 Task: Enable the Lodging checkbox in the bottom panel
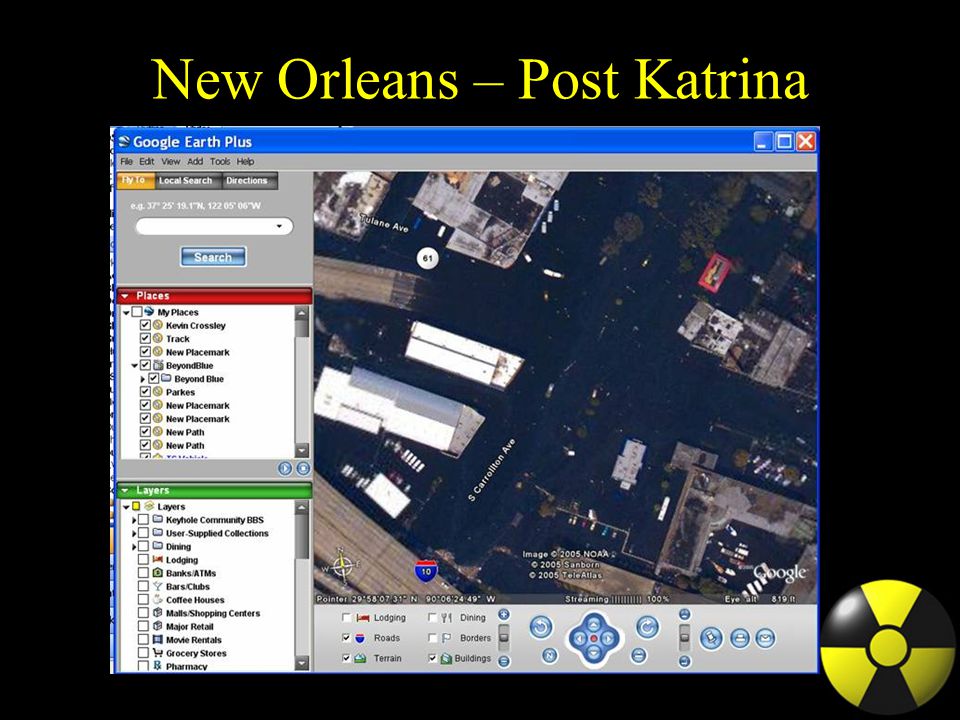[347, 618]
